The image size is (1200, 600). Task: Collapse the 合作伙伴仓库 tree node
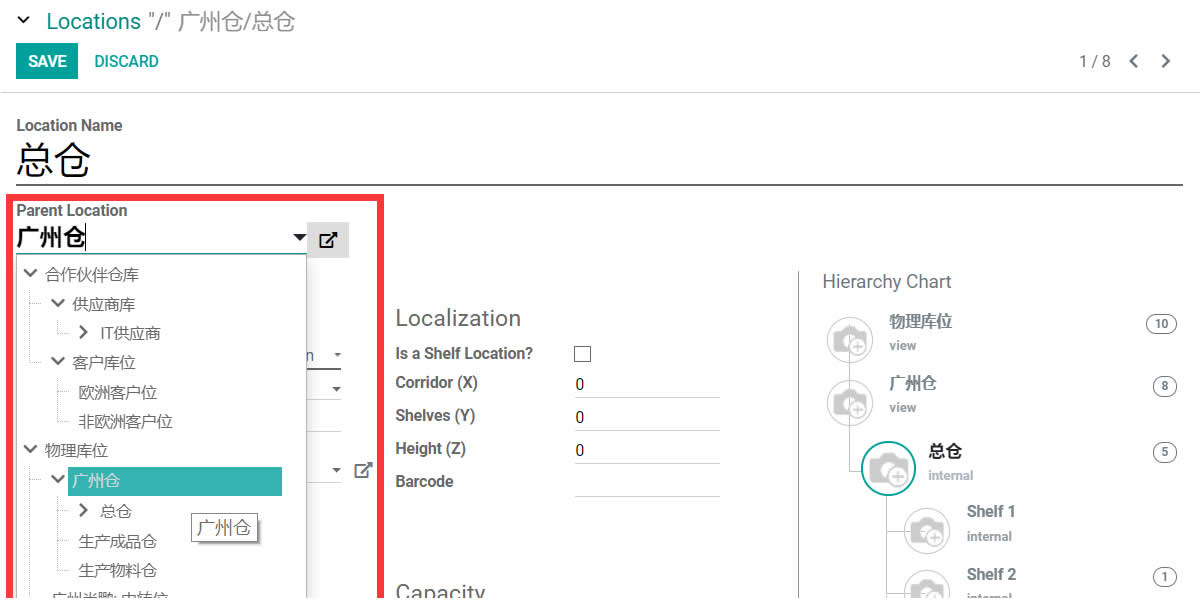(30, 274)
